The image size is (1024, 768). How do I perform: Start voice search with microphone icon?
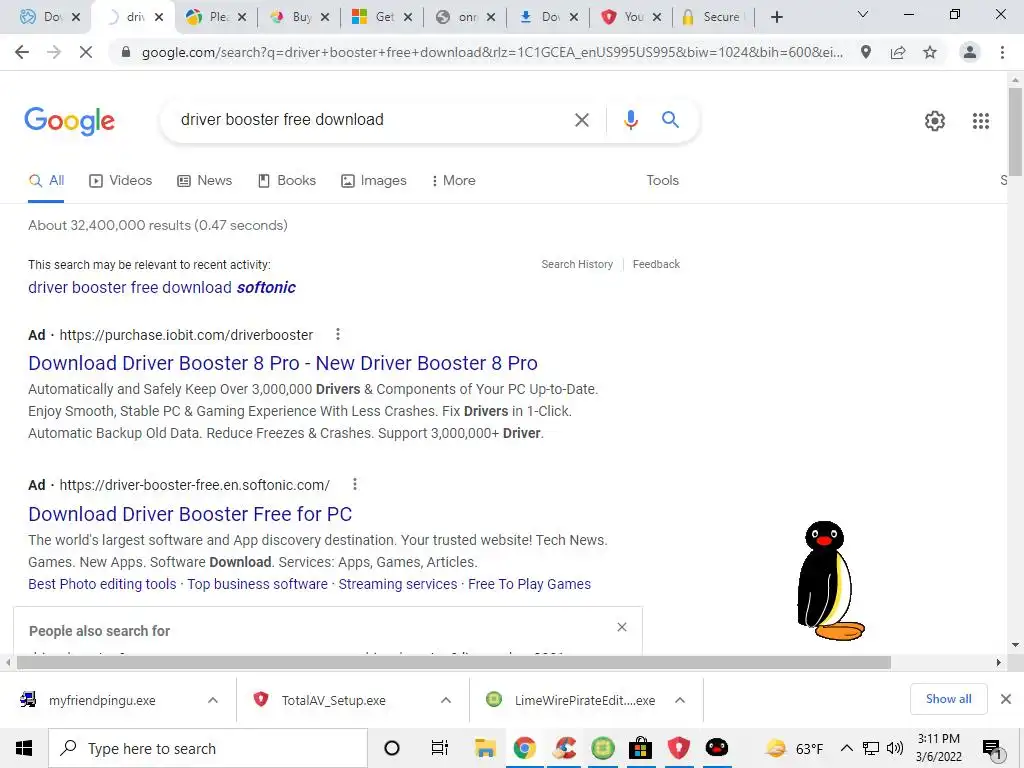pyautogui.click(x=630, y=120)
